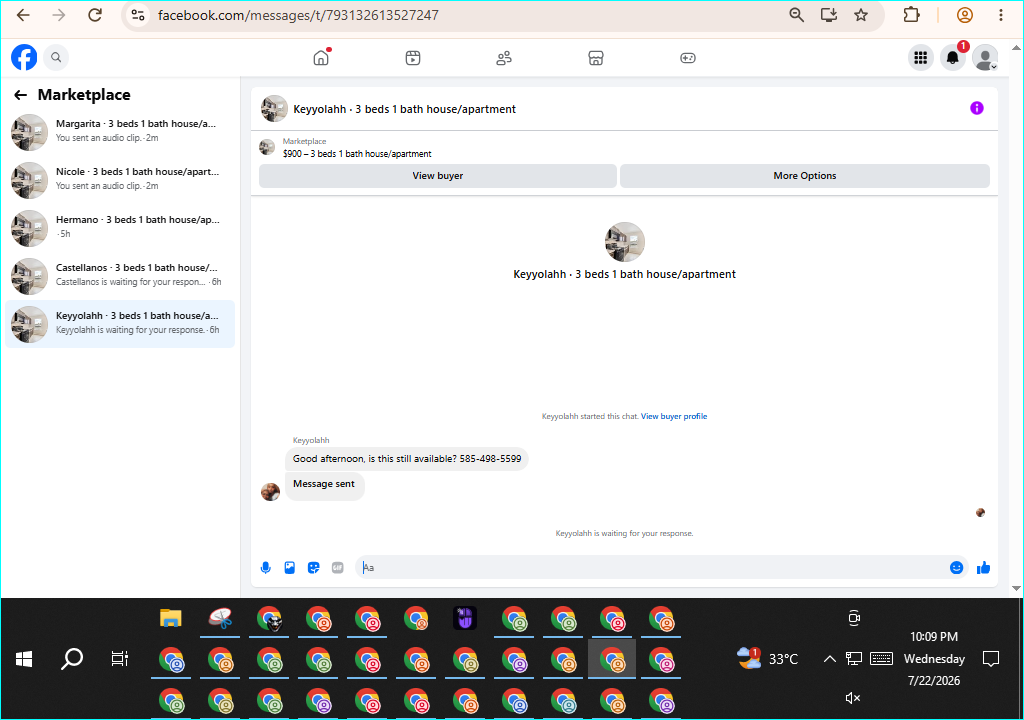Click the View buyer button
This screenshot has height=720, width=1024.
pos(438,176)
